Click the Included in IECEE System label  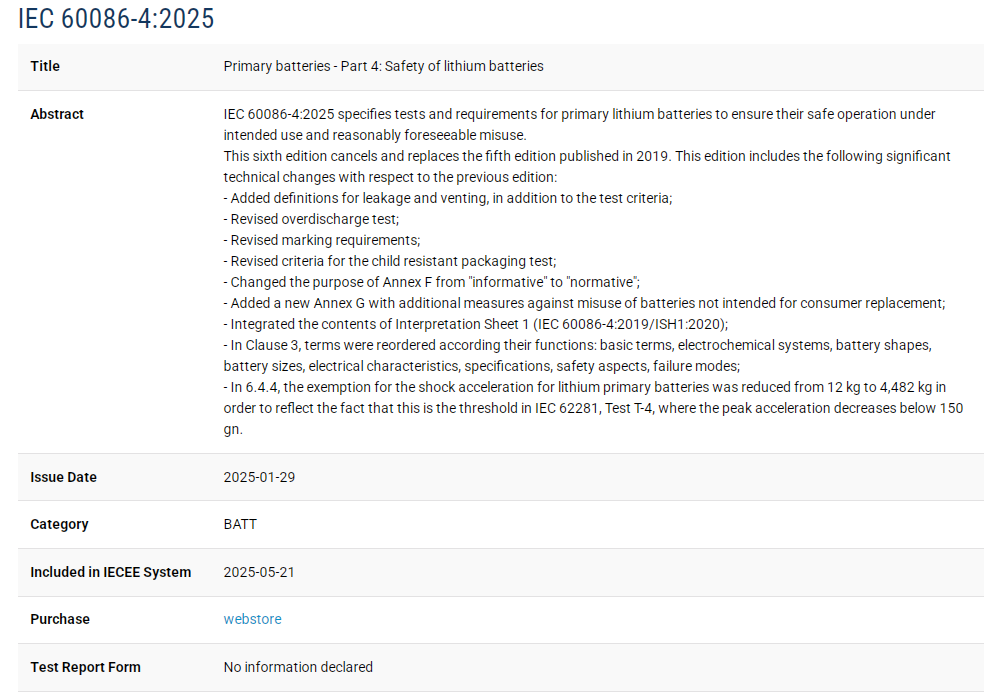[110, 572]
